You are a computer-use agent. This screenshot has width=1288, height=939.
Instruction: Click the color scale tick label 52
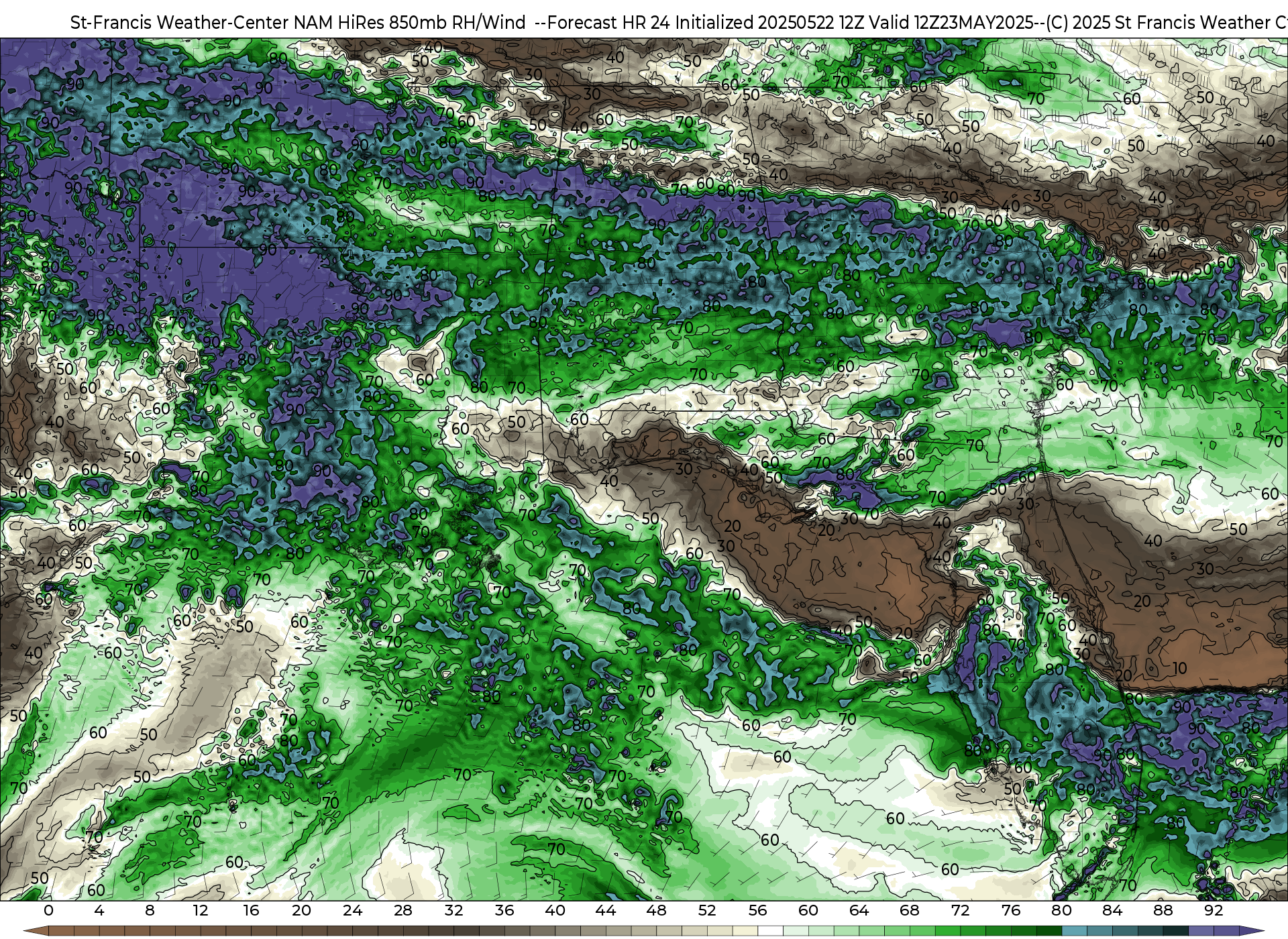tap(707, 910)
